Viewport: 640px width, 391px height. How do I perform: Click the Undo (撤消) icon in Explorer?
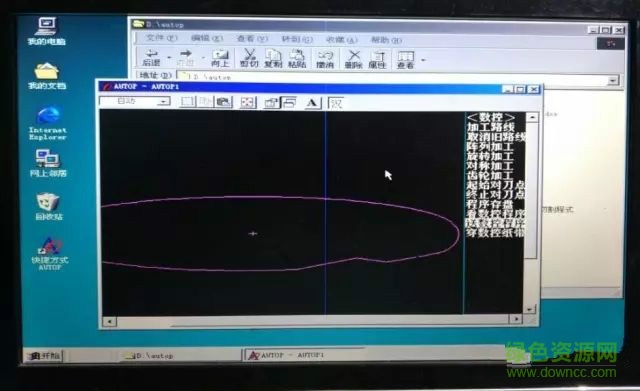point(325,58)
